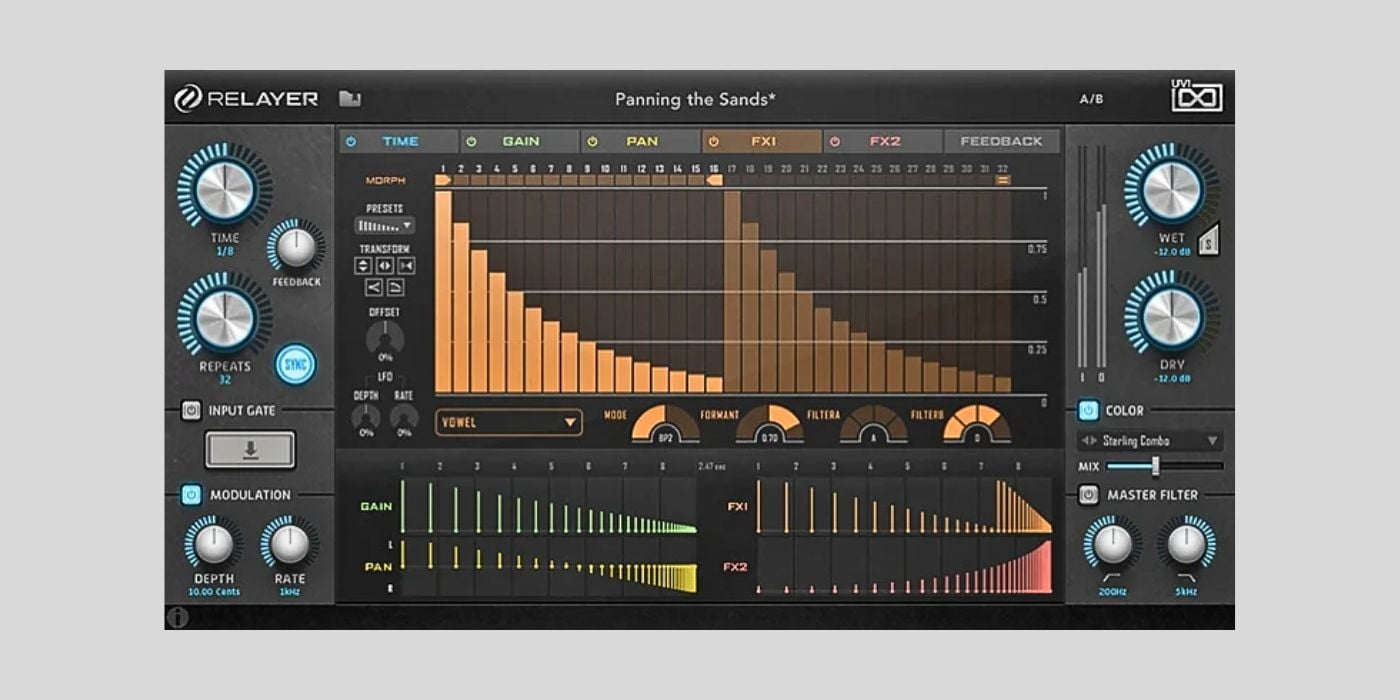
Task: Turn off the Color section power button
Action: coord(1088,411)
